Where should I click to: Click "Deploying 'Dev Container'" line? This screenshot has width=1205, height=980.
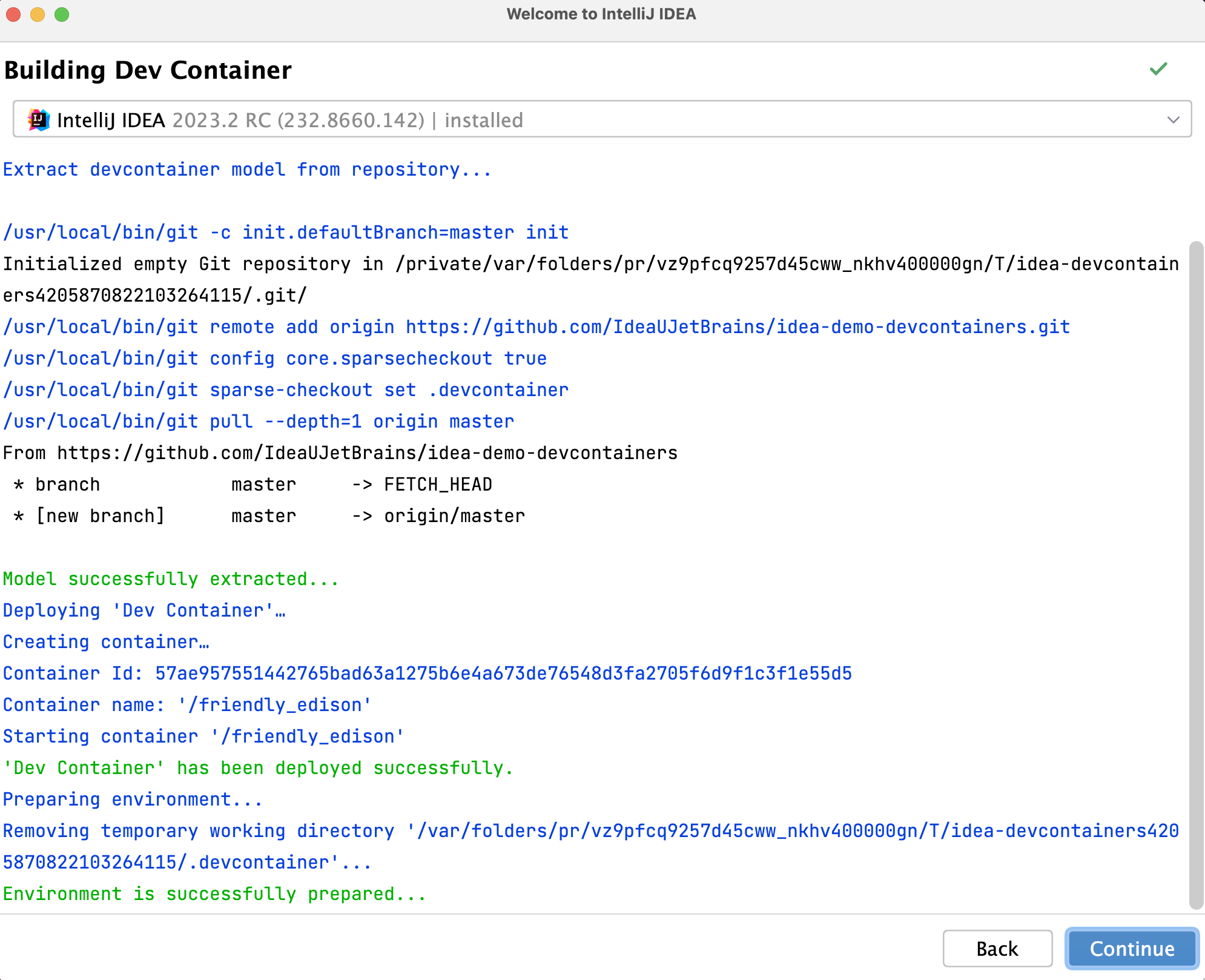[144, 611]
